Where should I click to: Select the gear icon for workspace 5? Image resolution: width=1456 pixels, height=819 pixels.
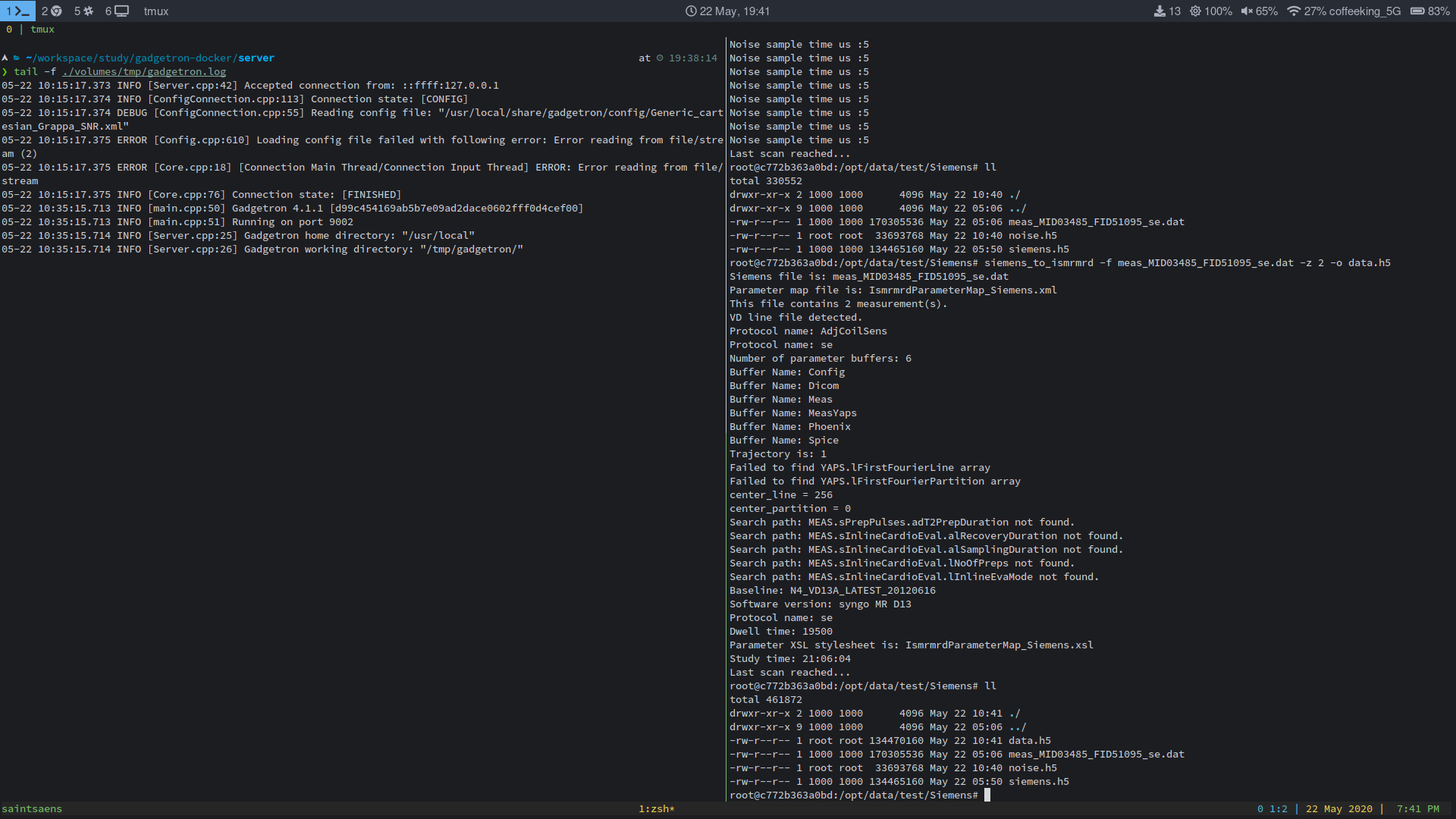pos(89,11)
